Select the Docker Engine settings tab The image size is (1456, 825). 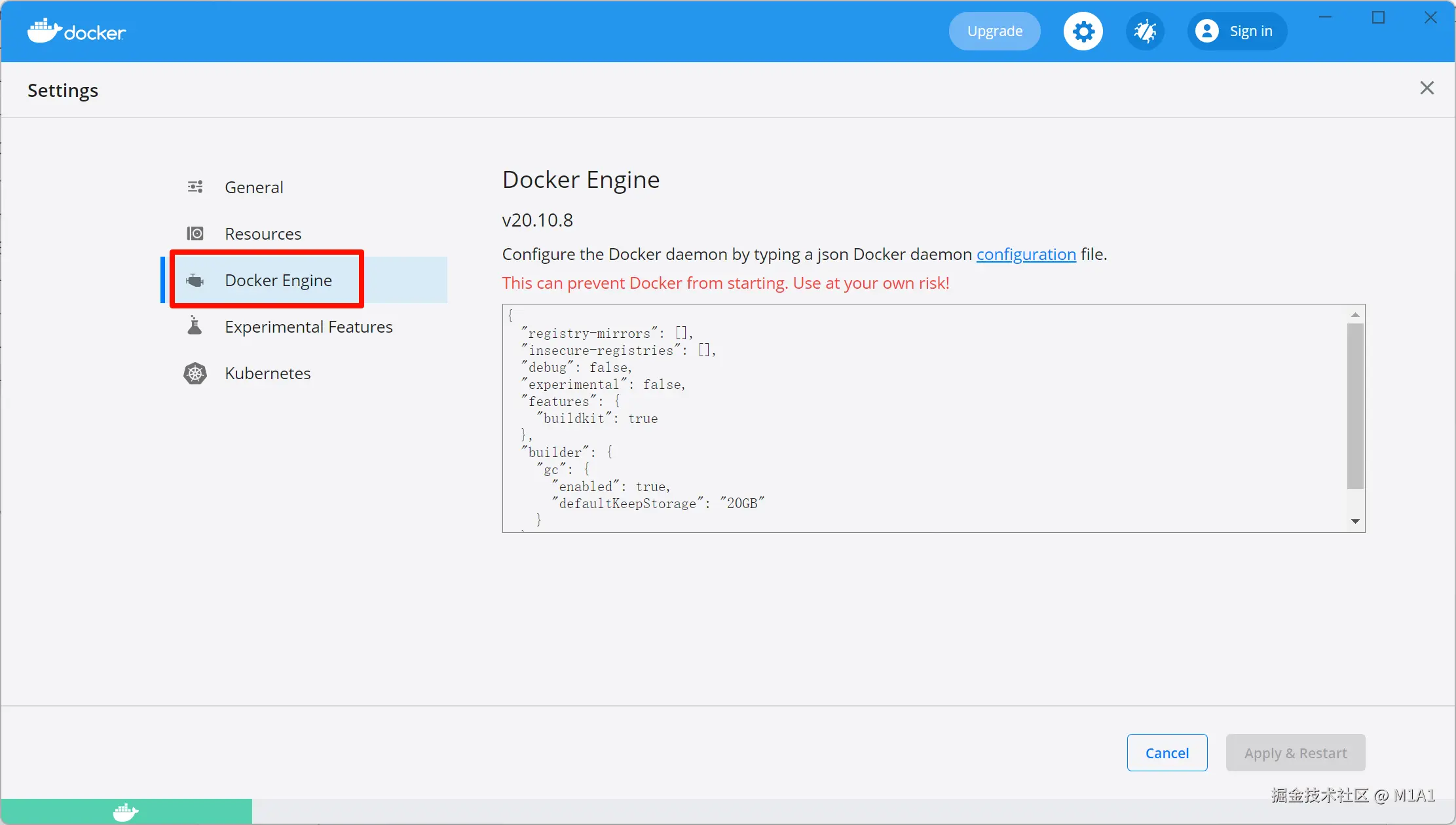278,280
